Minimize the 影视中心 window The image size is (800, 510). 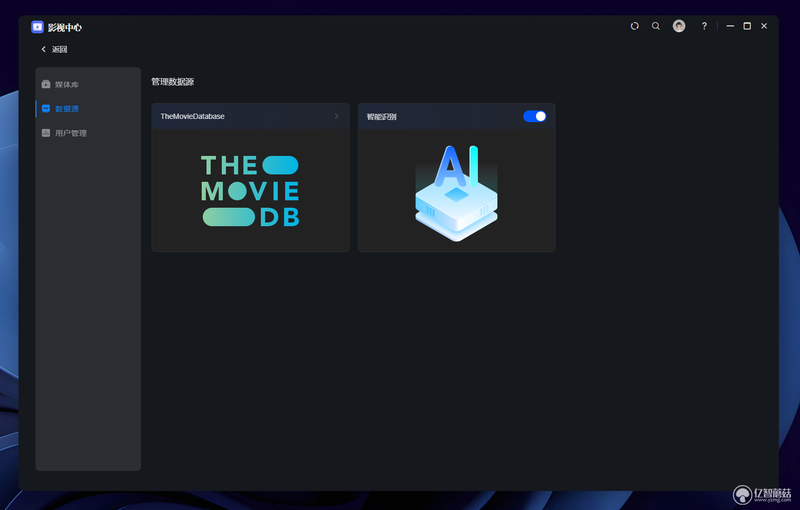click(x=730, y=26)
